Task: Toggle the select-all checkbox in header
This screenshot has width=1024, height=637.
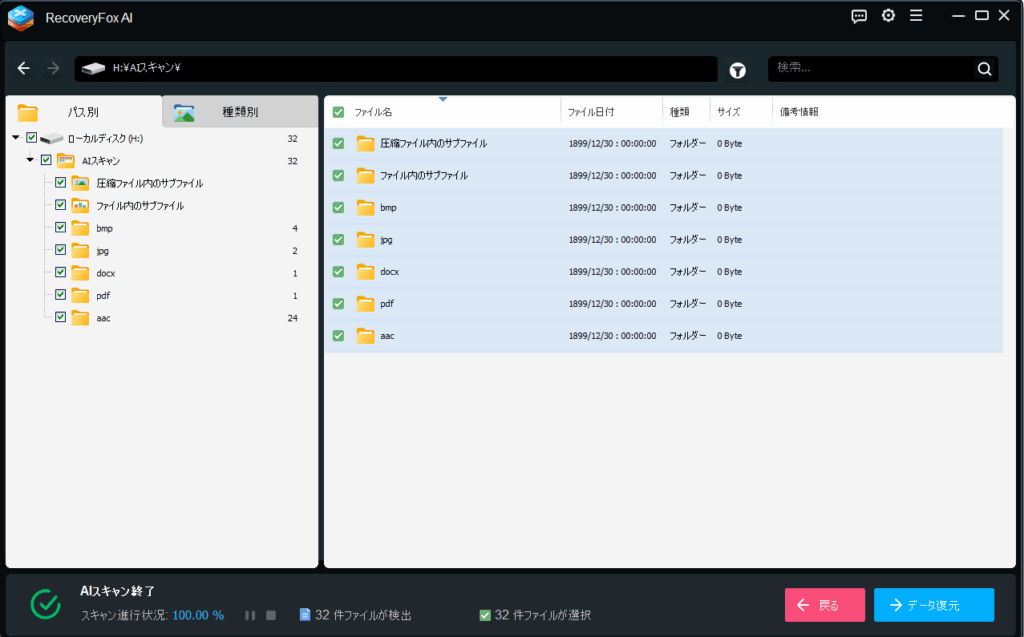Action: (338, 112)
